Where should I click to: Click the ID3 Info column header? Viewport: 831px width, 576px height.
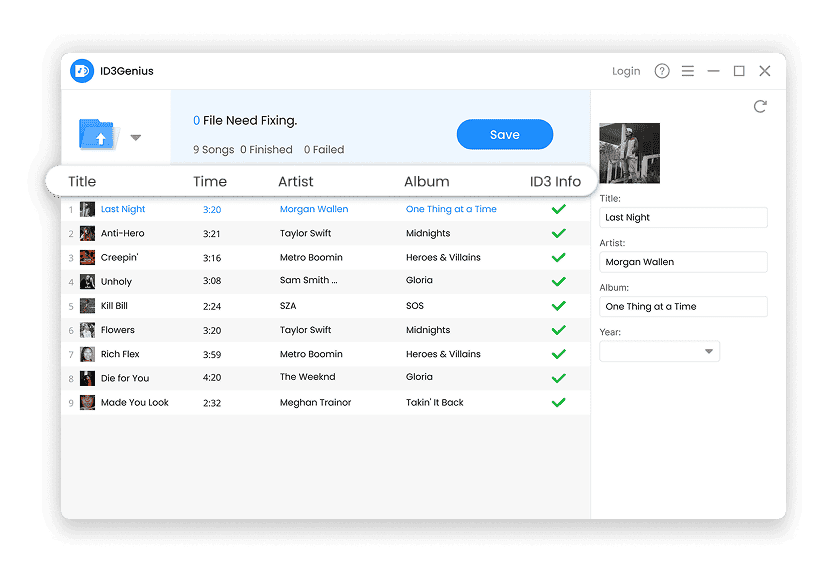pyautogui.click(x=555, y=181)
